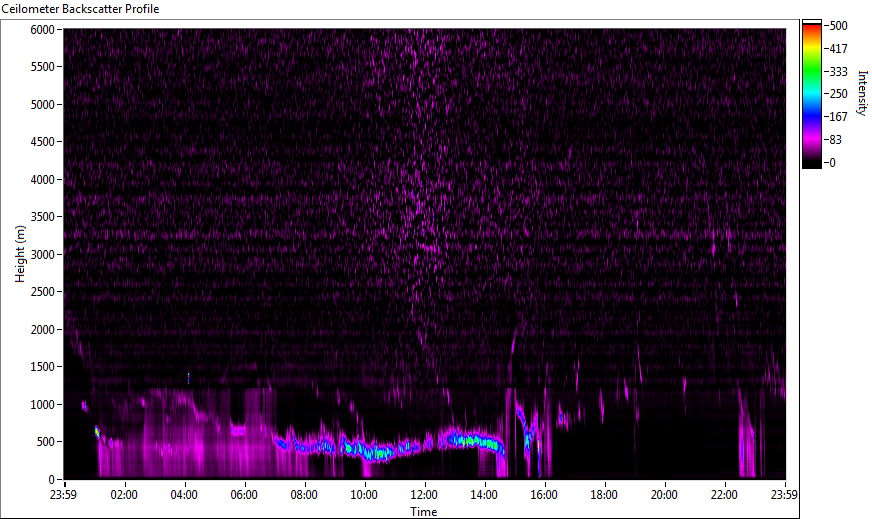Image resolution: width=872 pixels, height=519 pixels.
Task: Click the 500 height axis value
Action: pyautogui.click(x=46, y=442)
